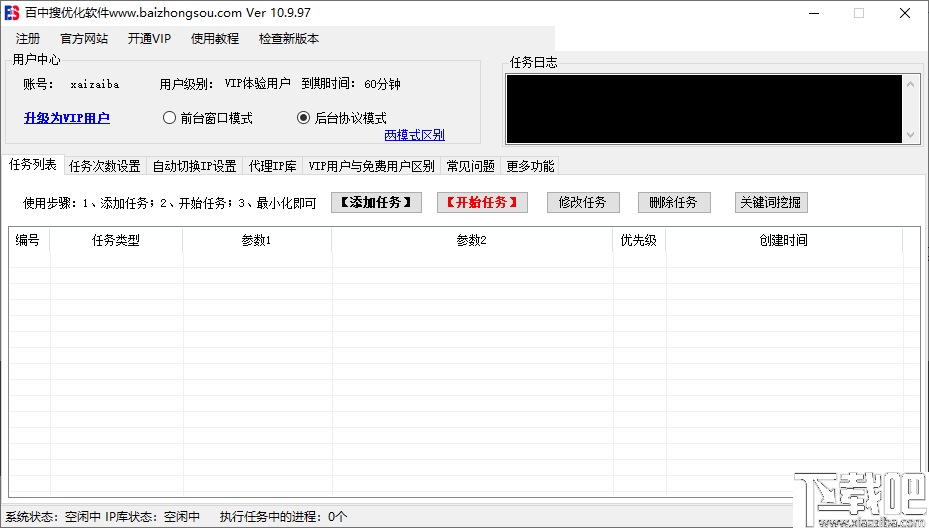
Task: Click the red 【开始任务】 button
Action: [x=482, y=203]
